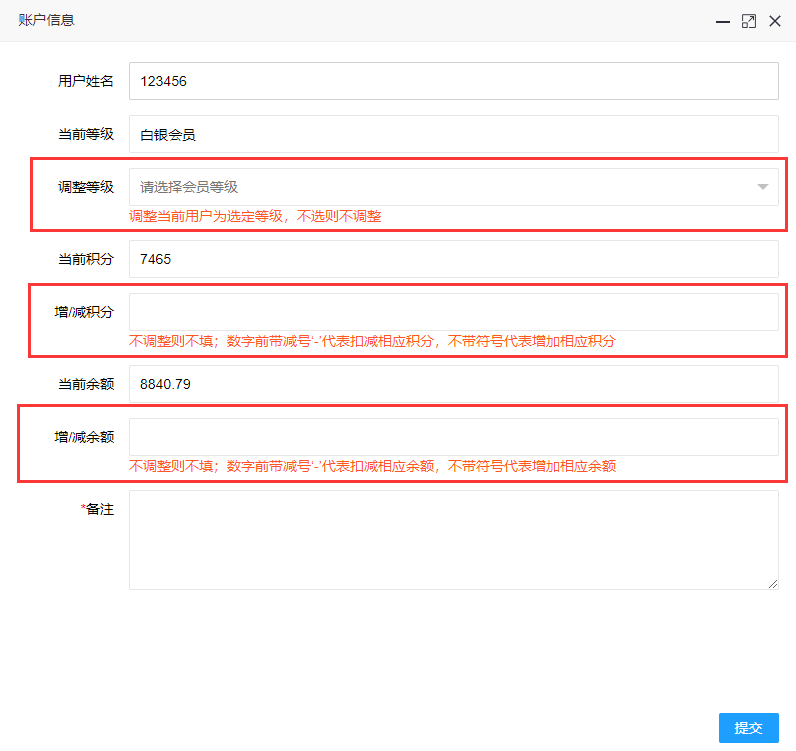Click the textarea resize handle of 备注
The width and height of the screenshot is (796, 751).
coord(773,584)
